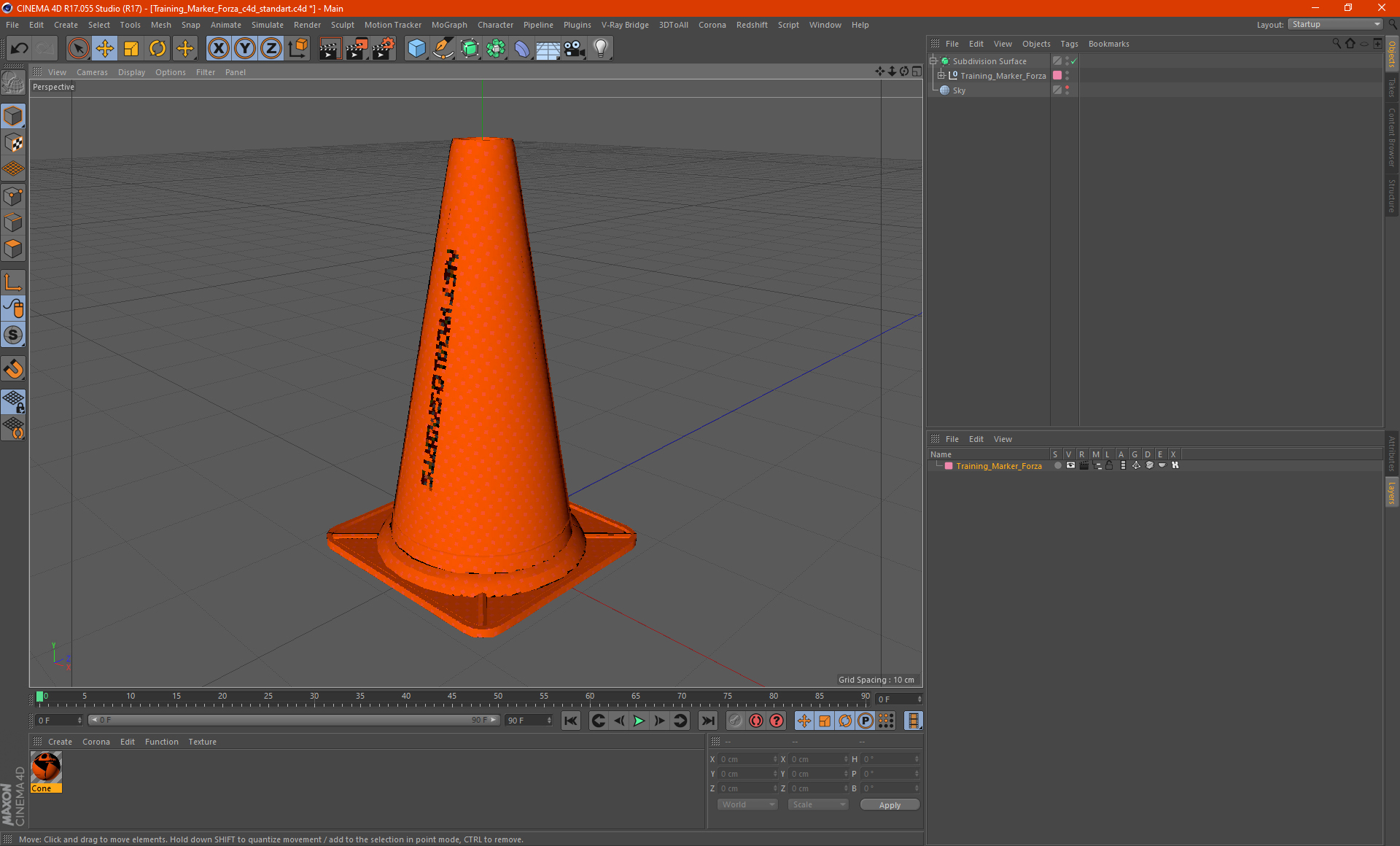Image resolution: width=1400 pixels, height=846 pixels.
Task: Open the Scale mode dropdown
Action: tap(818, 804)
